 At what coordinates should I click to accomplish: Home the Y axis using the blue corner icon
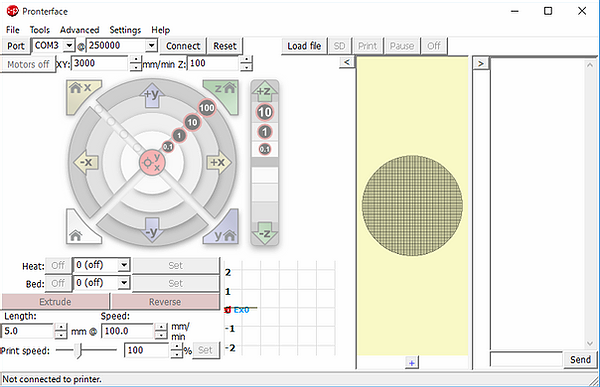coord(225,231)
